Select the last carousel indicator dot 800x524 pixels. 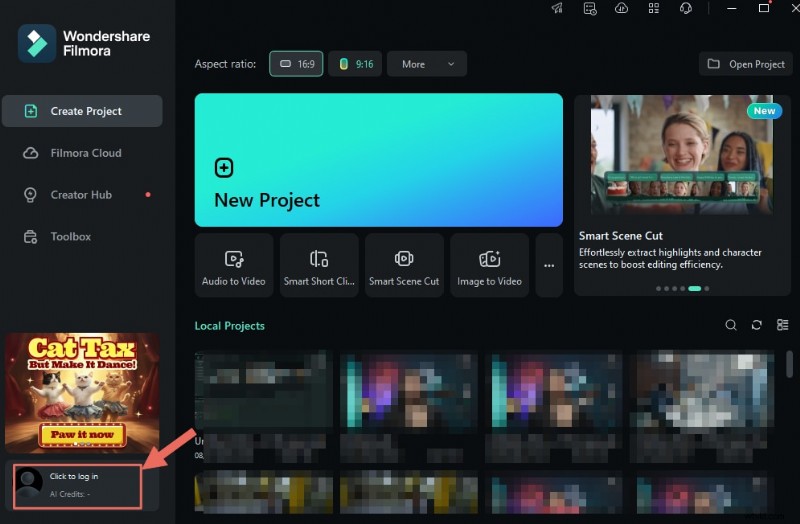pyautogui.click(x=707, y=289)
